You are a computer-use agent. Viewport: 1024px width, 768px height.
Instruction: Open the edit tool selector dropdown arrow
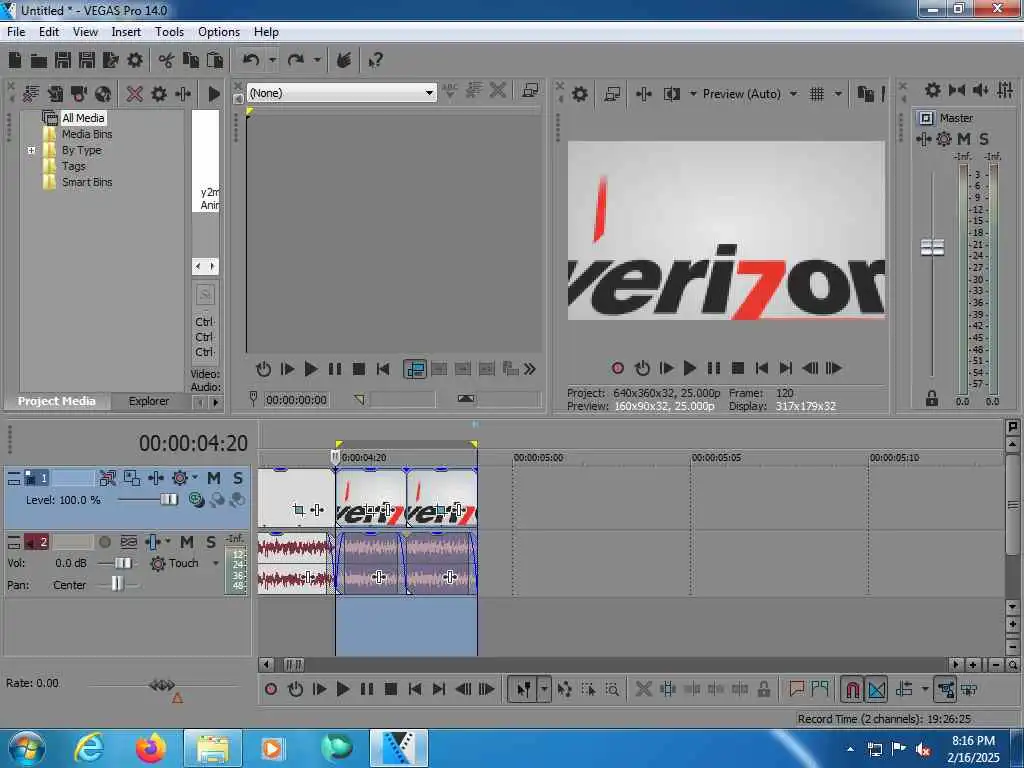(x=544, y=690)
